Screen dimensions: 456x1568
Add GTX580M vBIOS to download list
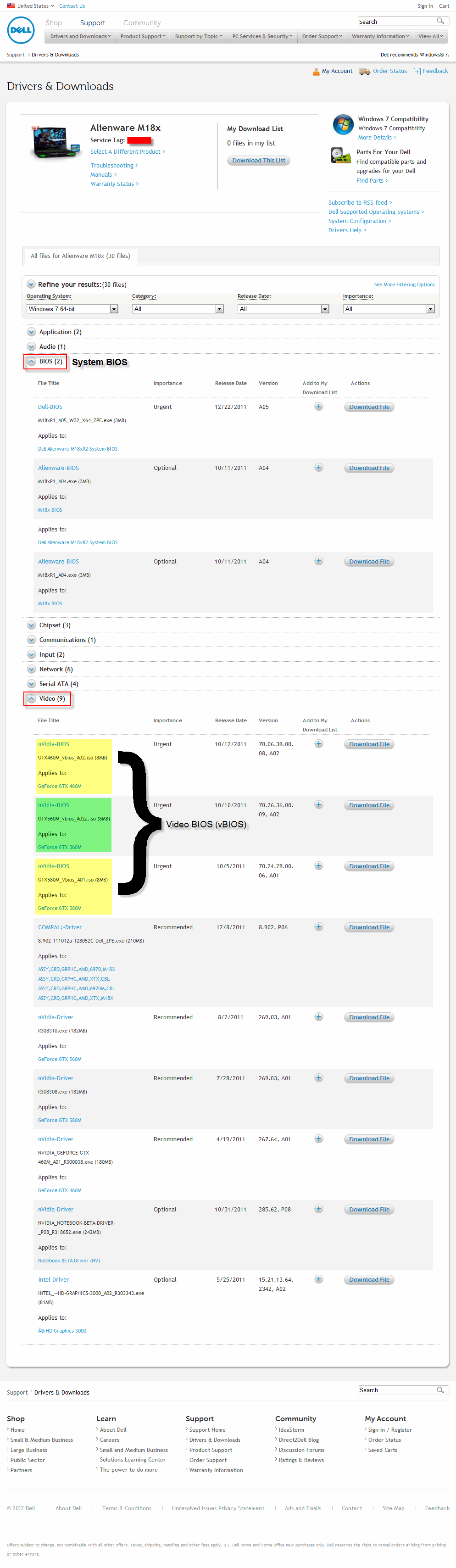[x=318, y=865]
